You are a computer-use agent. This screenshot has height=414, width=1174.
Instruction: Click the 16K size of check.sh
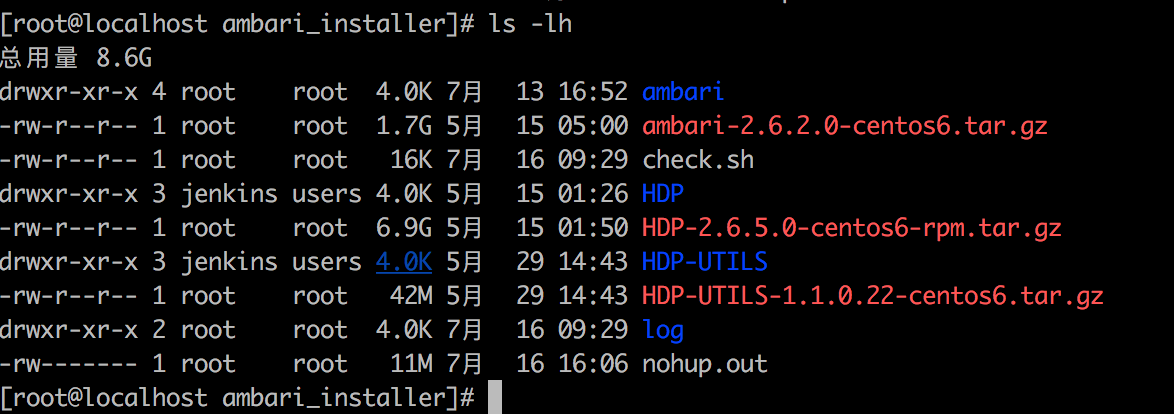pyautogui.click(x=411, y=160)
